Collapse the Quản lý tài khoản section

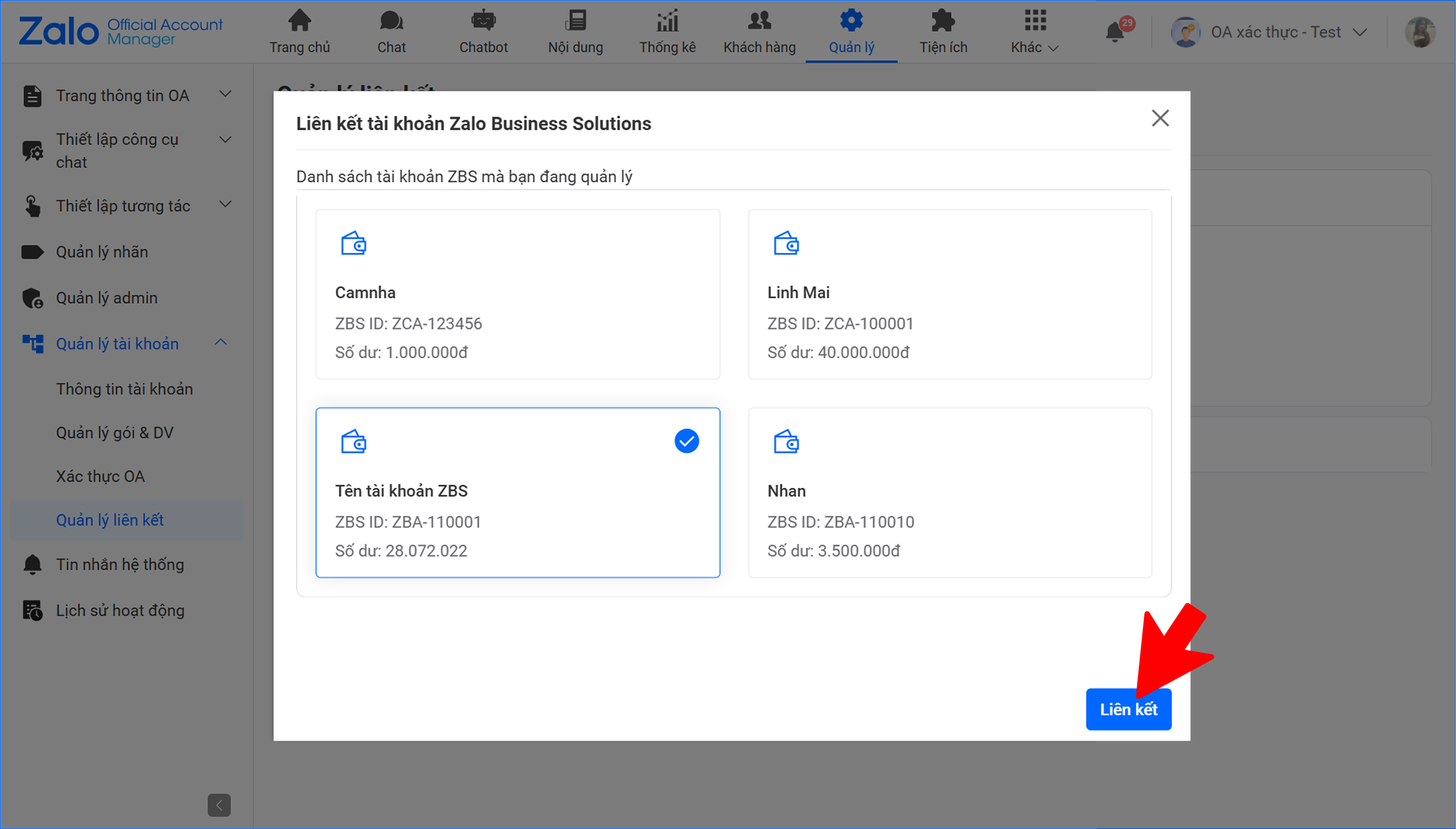click(x=221, y=343)
